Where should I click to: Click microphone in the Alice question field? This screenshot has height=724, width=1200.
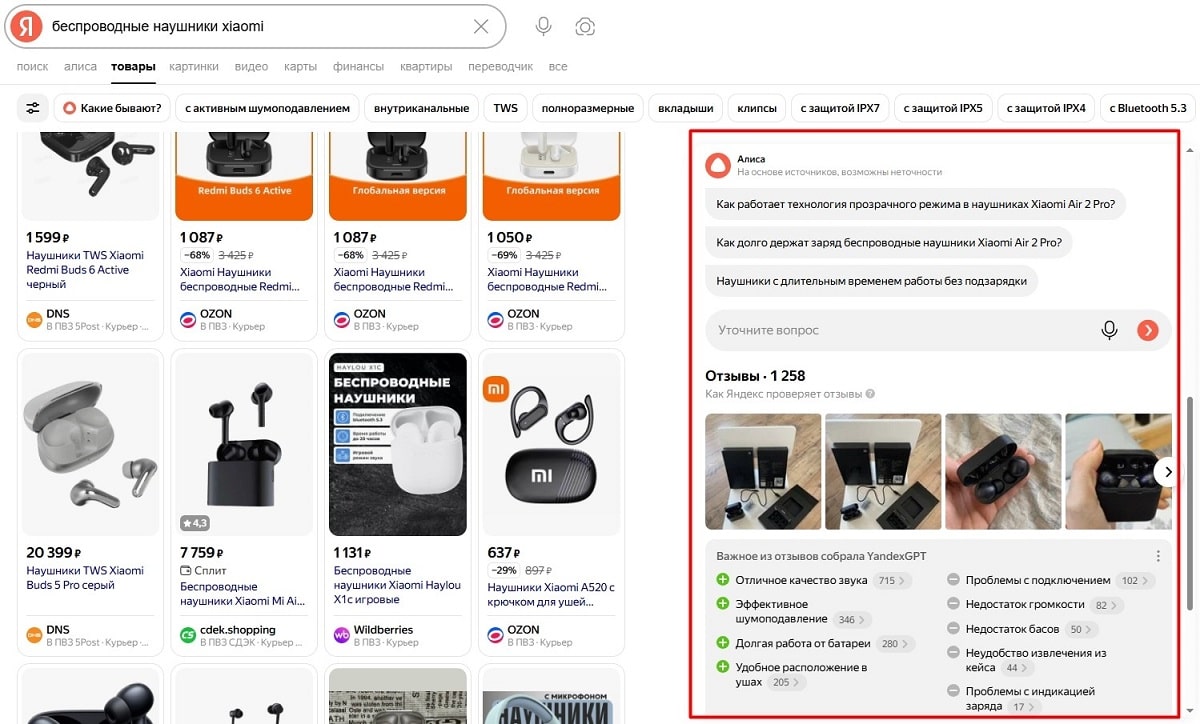1109,330
